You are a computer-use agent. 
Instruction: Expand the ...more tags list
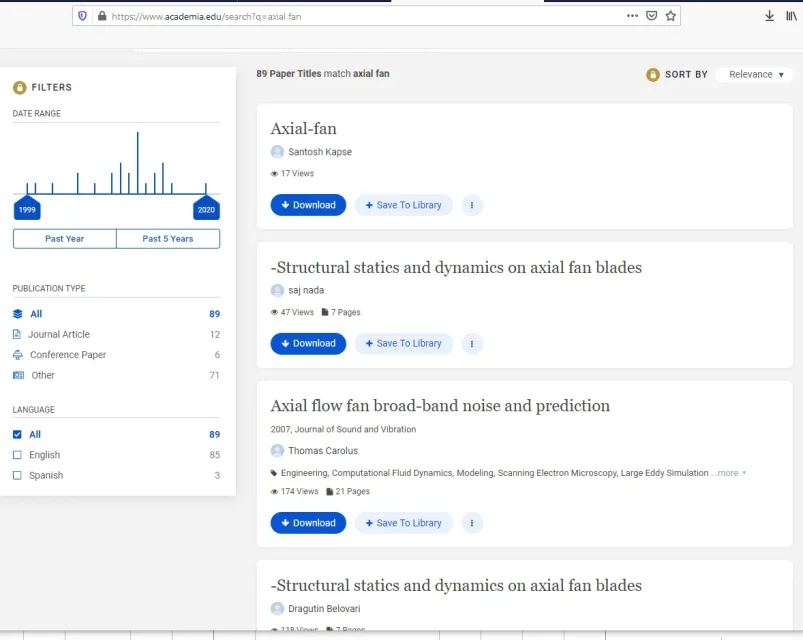pyautogui.click(x=728, y=473)
